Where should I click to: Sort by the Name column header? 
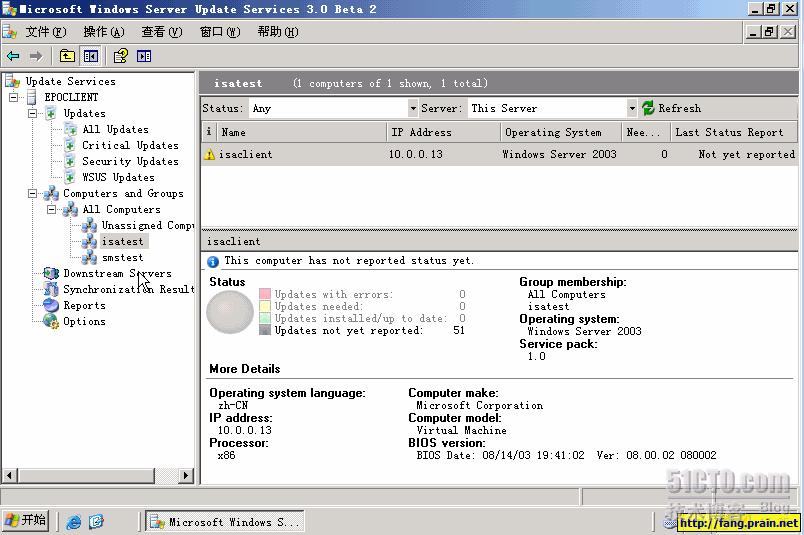pos(302,132)
